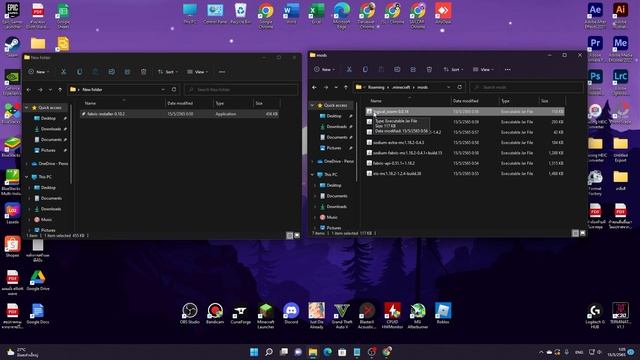Select the MSI Afterburner desktop shortcut

pyautogui.click(x=418, y=316)
